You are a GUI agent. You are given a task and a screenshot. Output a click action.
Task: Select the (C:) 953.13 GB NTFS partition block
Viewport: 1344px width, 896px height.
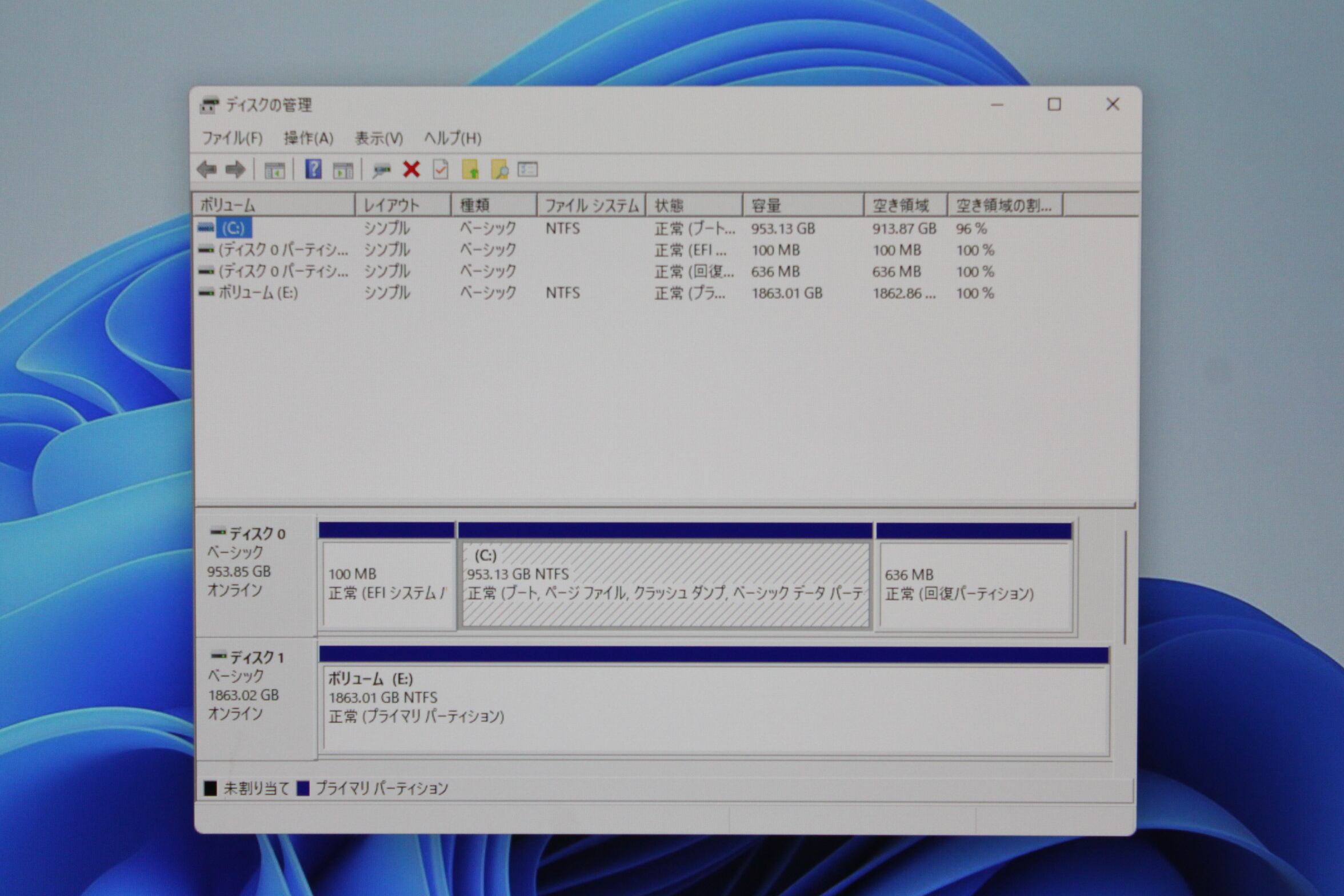tap(666, 577)
